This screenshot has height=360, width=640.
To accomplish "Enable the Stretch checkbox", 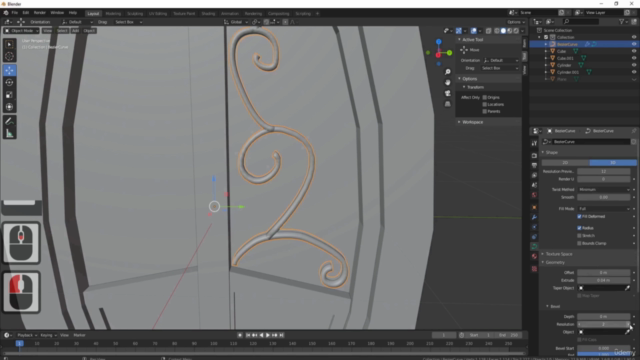I will (x=579, y=236).
